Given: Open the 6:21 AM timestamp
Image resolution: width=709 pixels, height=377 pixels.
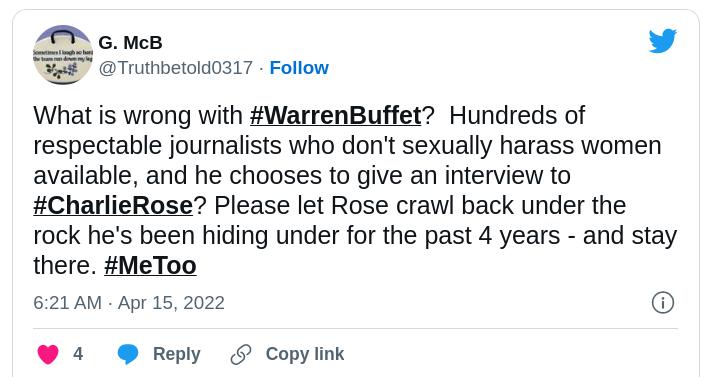Looking at the screenshot, I should (67, 302).
